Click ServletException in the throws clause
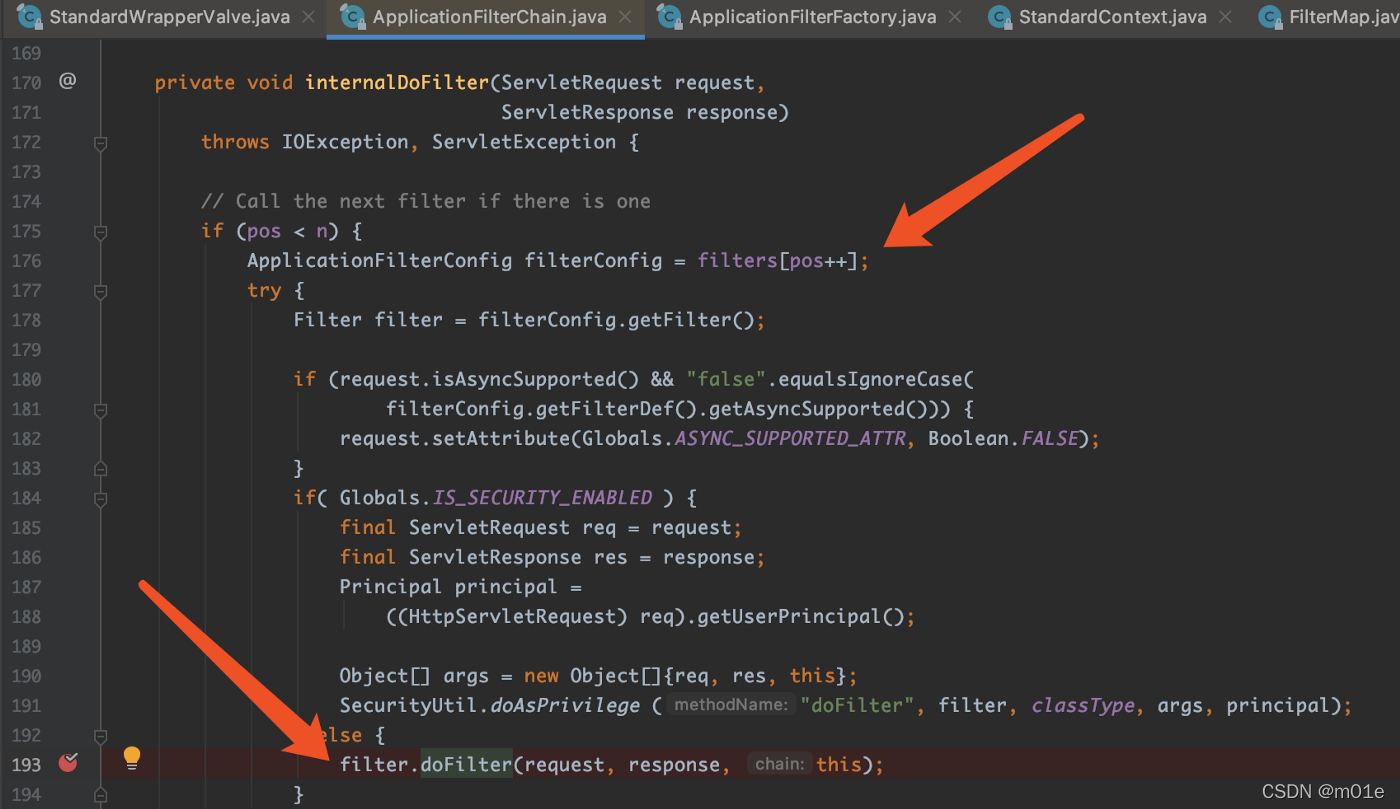This screenshot has height=809, width=1400. click(524, 142)
